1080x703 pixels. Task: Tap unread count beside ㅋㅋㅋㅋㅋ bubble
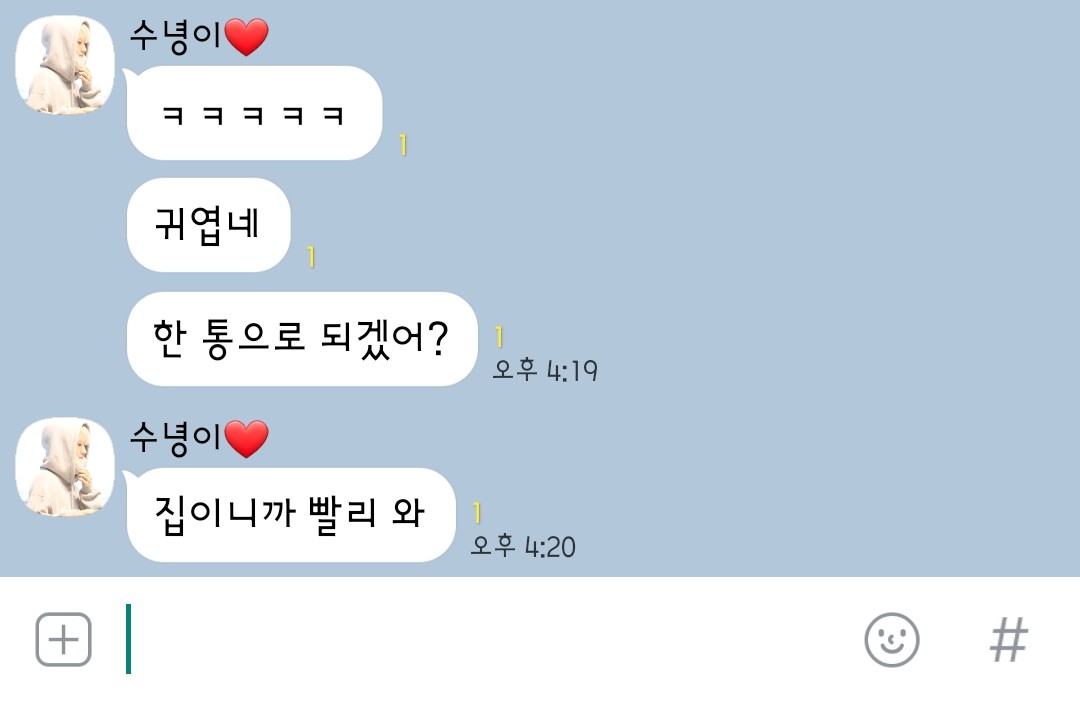(x=403, y=145)
